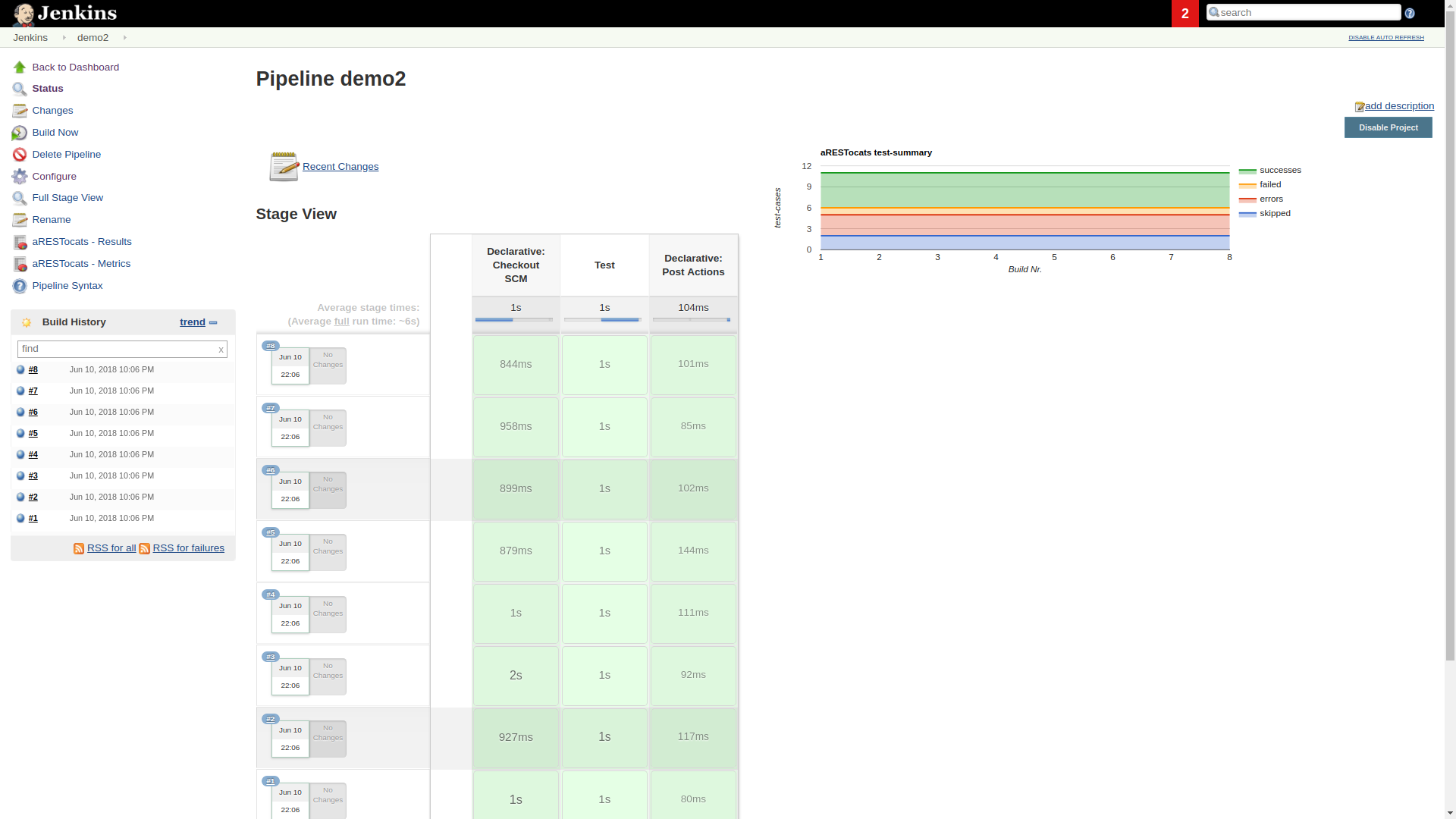1456x819 pixels.
Task: Click the aRESTocats Results icon
Action: tap(20, 243)
